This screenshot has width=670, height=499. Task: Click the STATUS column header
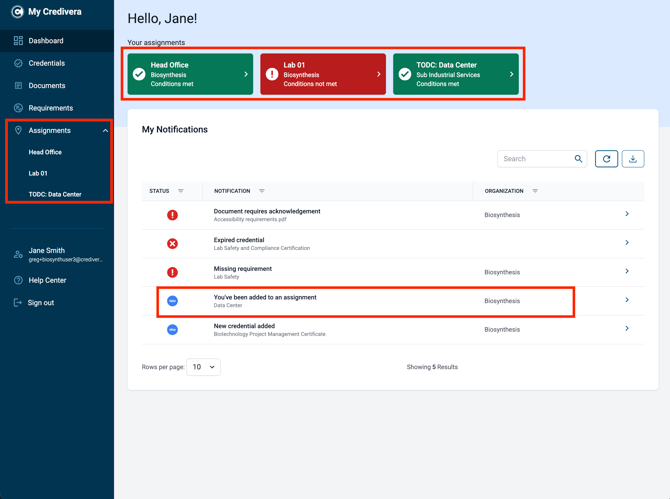pos(159,191)
